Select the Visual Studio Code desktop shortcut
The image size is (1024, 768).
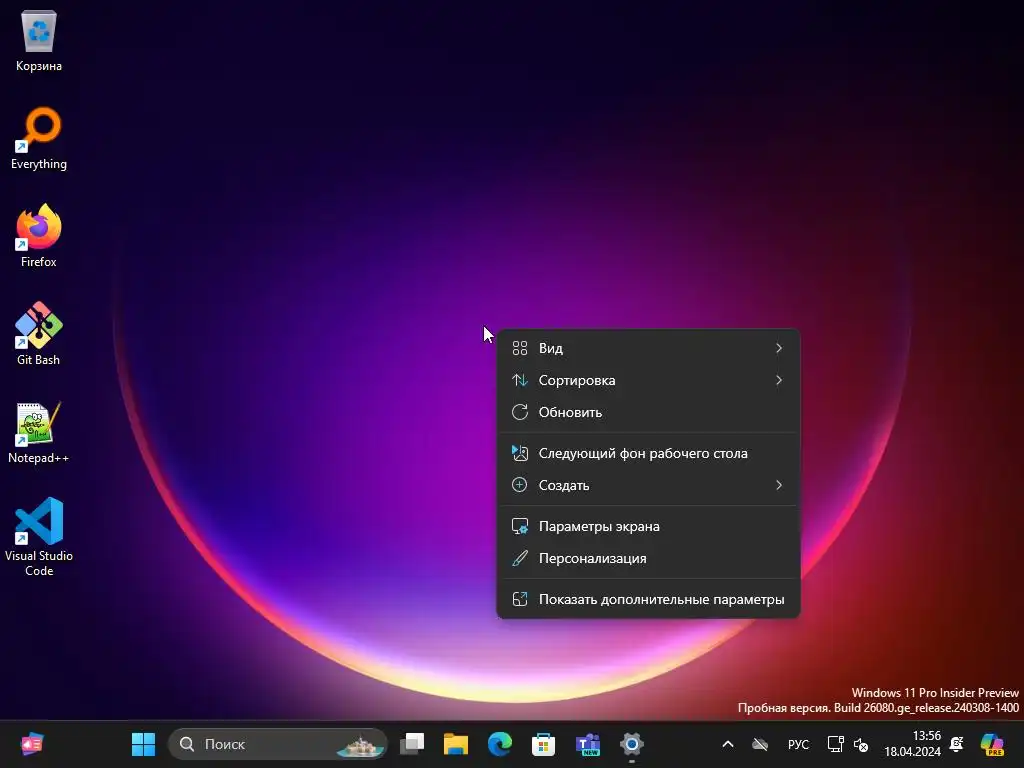(39, 537)
